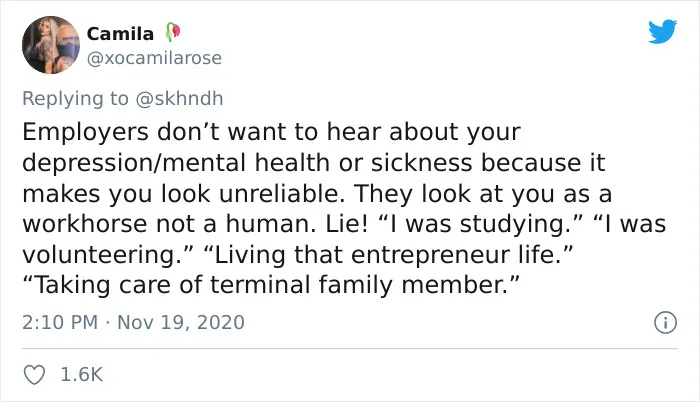Screen dimensions: 700x402
Task: Click the word "Employers" in the tweet
Action: click(85, 133)
